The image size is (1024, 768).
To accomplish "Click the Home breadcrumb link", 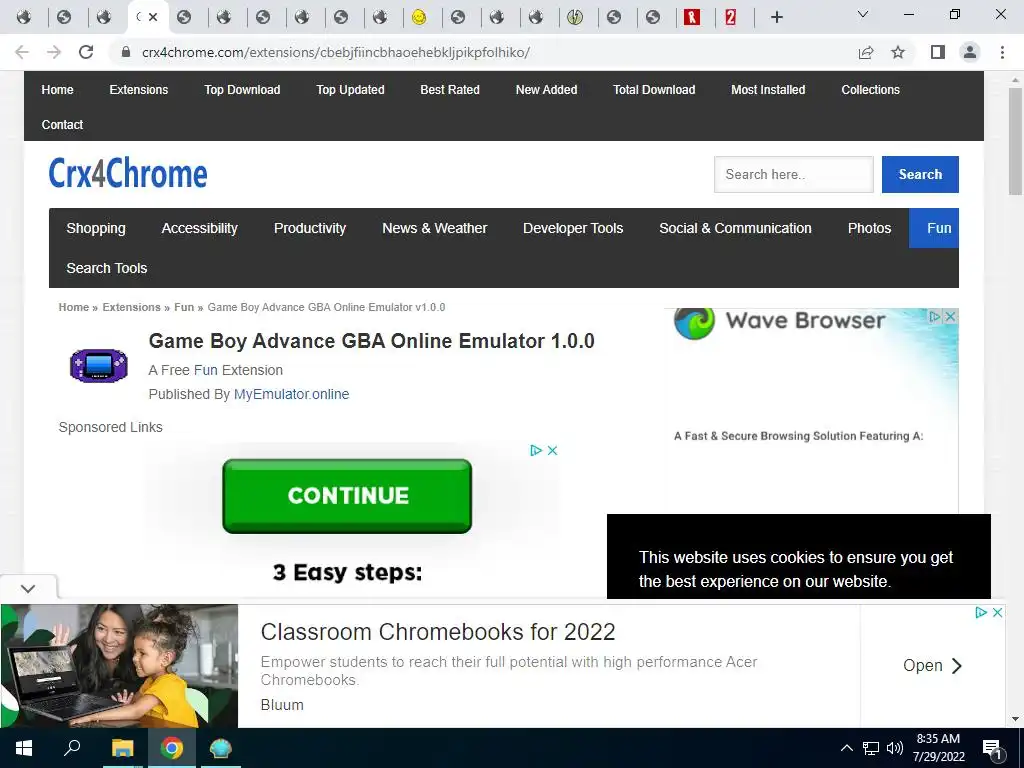I will tap(73, 307).
